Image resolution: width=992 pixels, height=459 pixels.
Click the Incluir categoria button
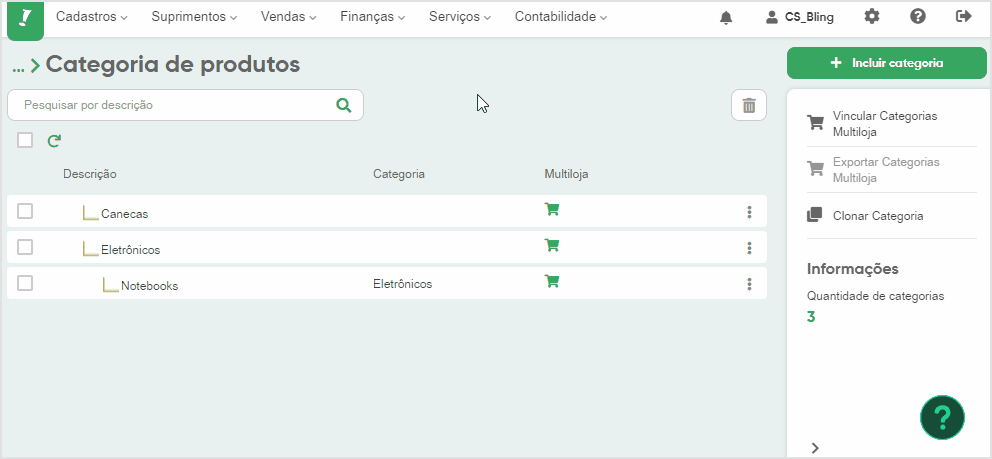point(887,63)
